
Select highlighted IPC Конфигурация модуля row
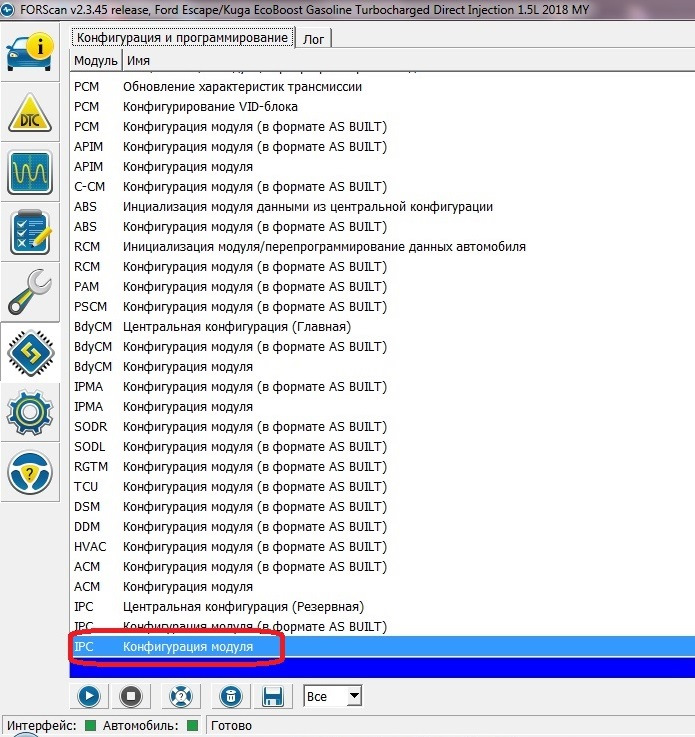(382, 647)
